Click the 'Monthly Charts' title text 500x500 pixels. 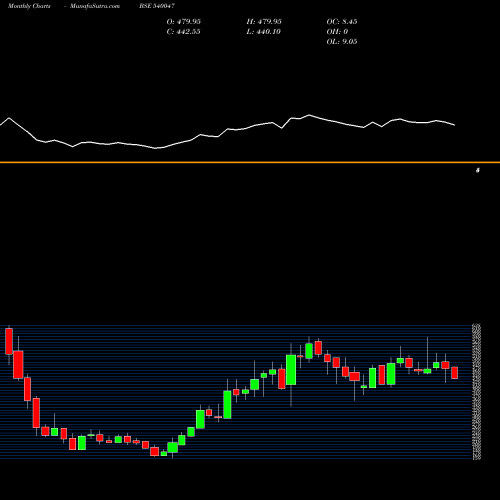pos(29,6)
